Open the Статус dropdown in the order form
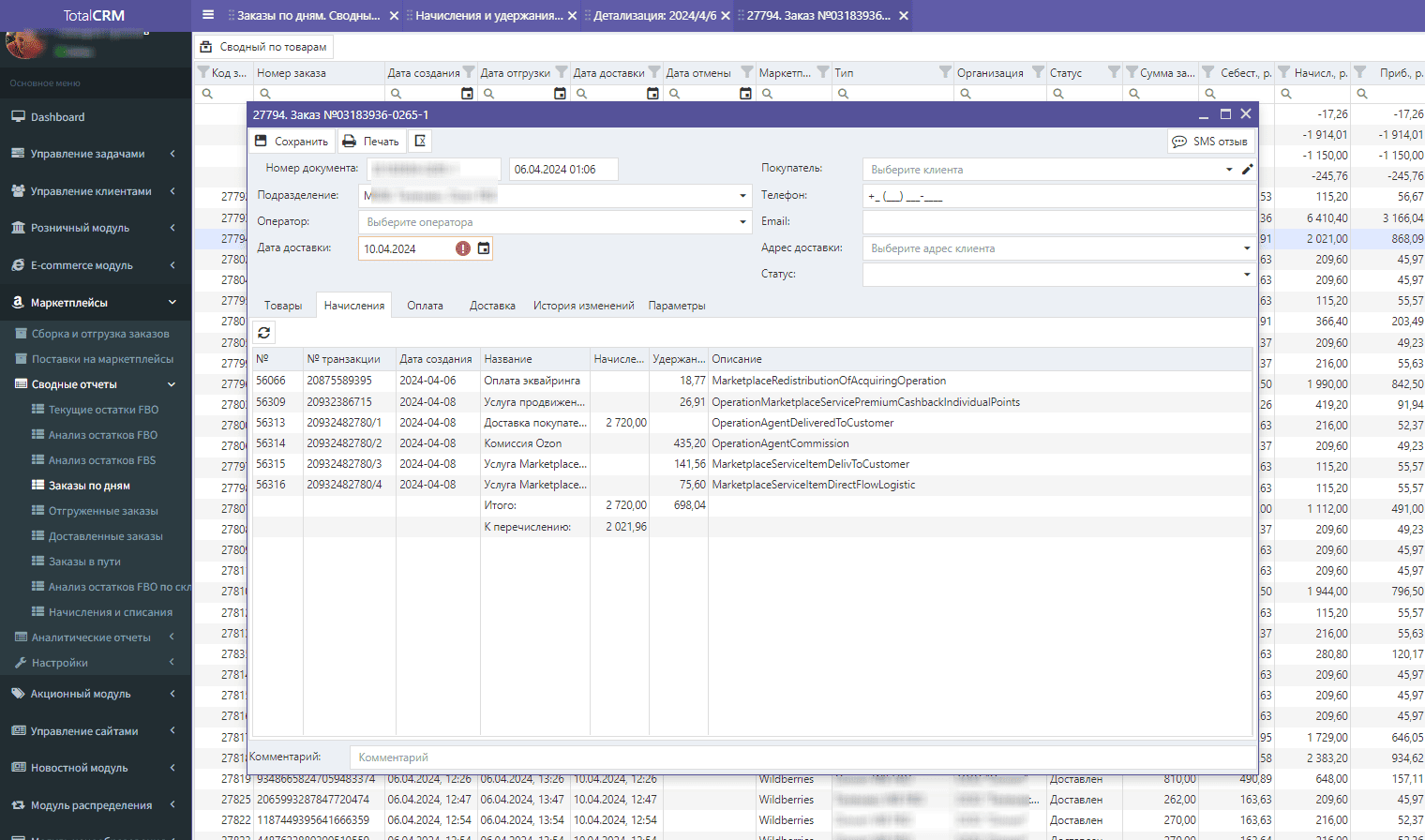The image size is (1425, 840). pos(1247,274)
